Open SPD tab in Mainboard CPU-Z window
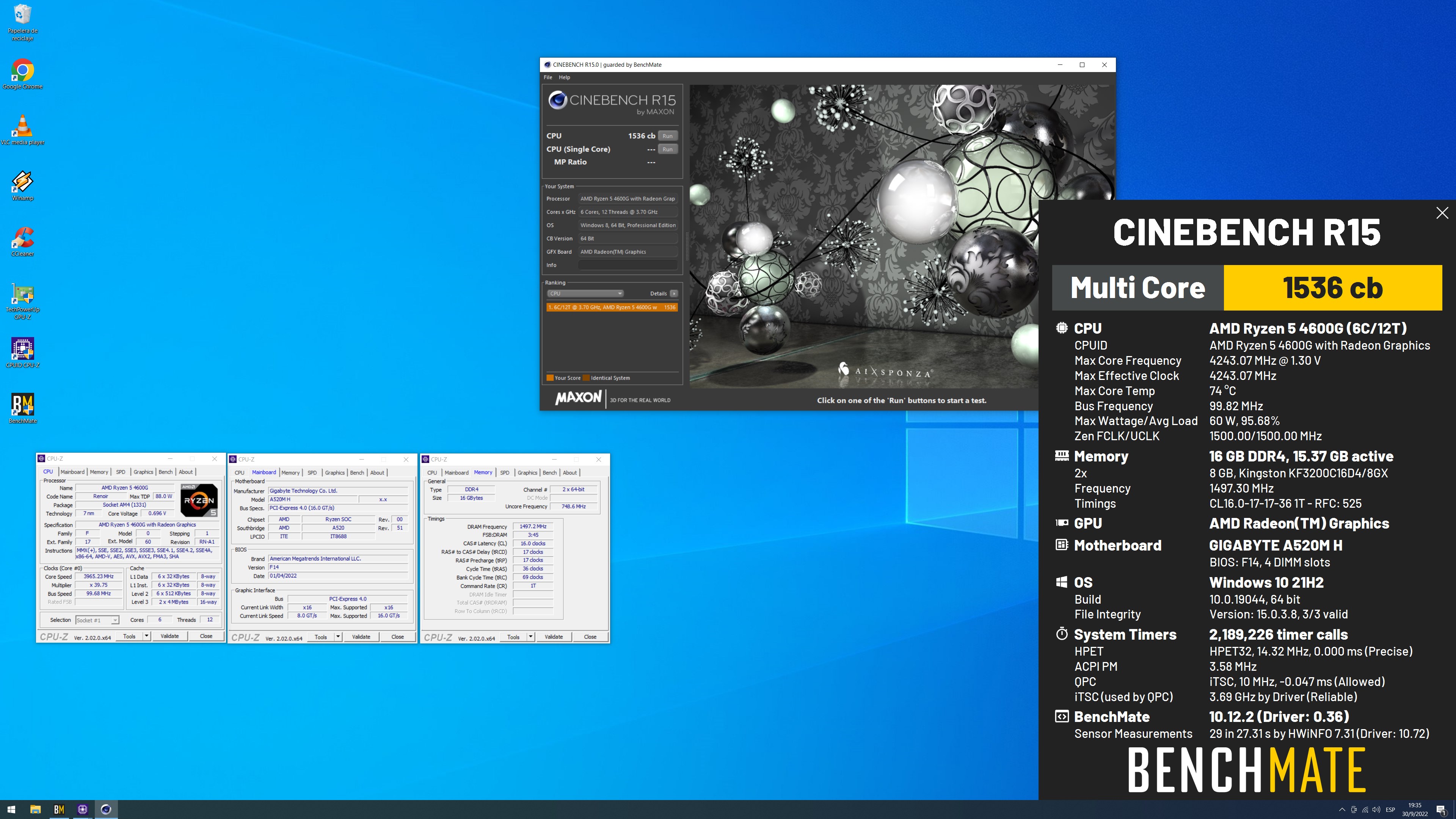This screenshot has height=819, width=1456. (x=312, y=472)
